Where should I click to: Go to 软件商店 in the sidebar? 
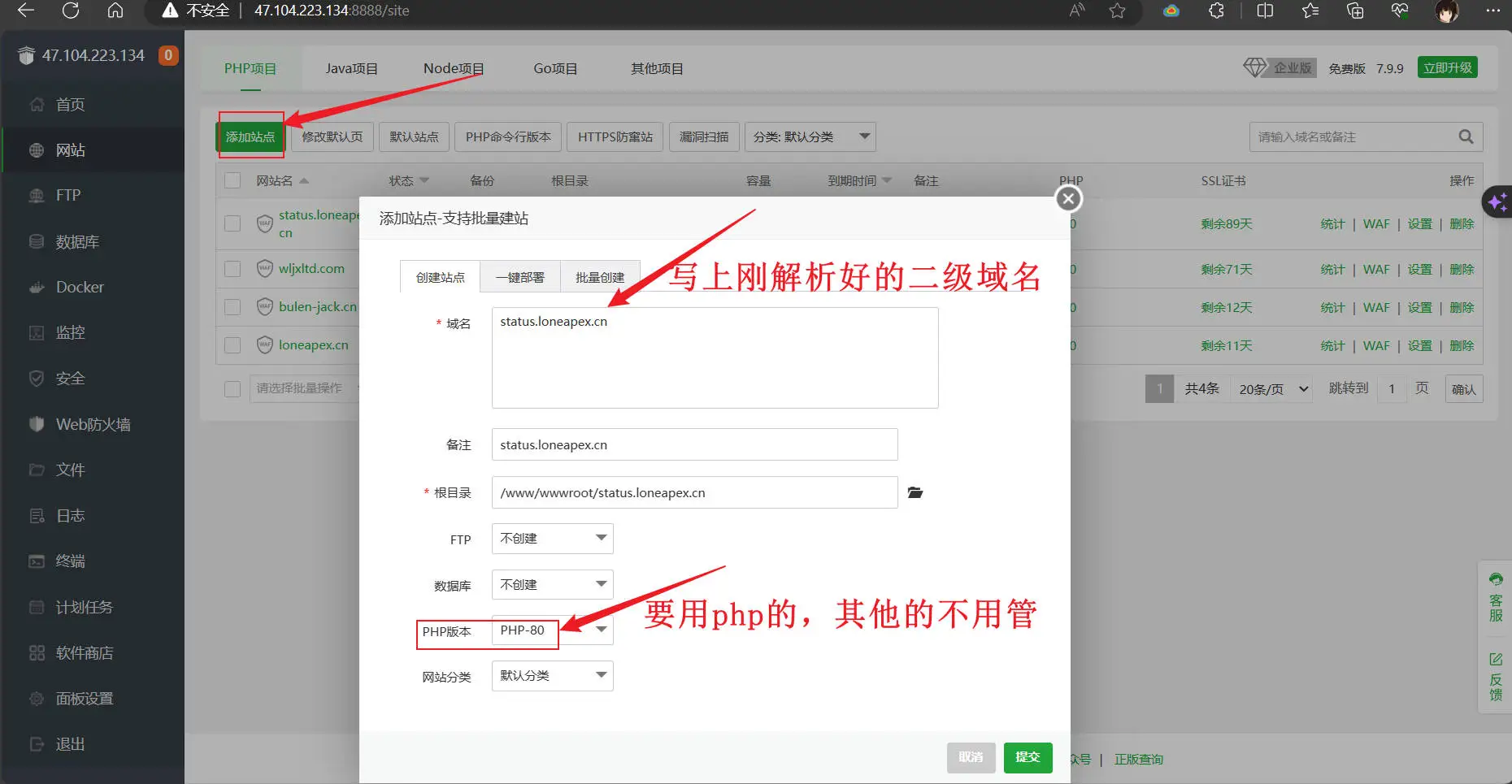[84, 653]
